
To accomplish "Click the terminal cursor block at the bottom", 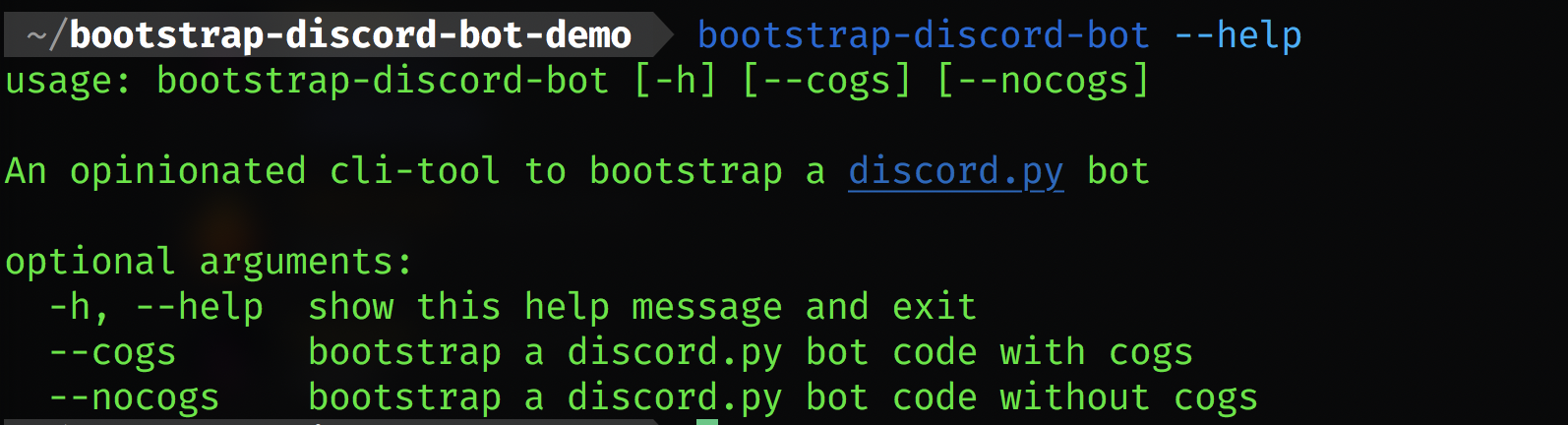I will [707, 422].
